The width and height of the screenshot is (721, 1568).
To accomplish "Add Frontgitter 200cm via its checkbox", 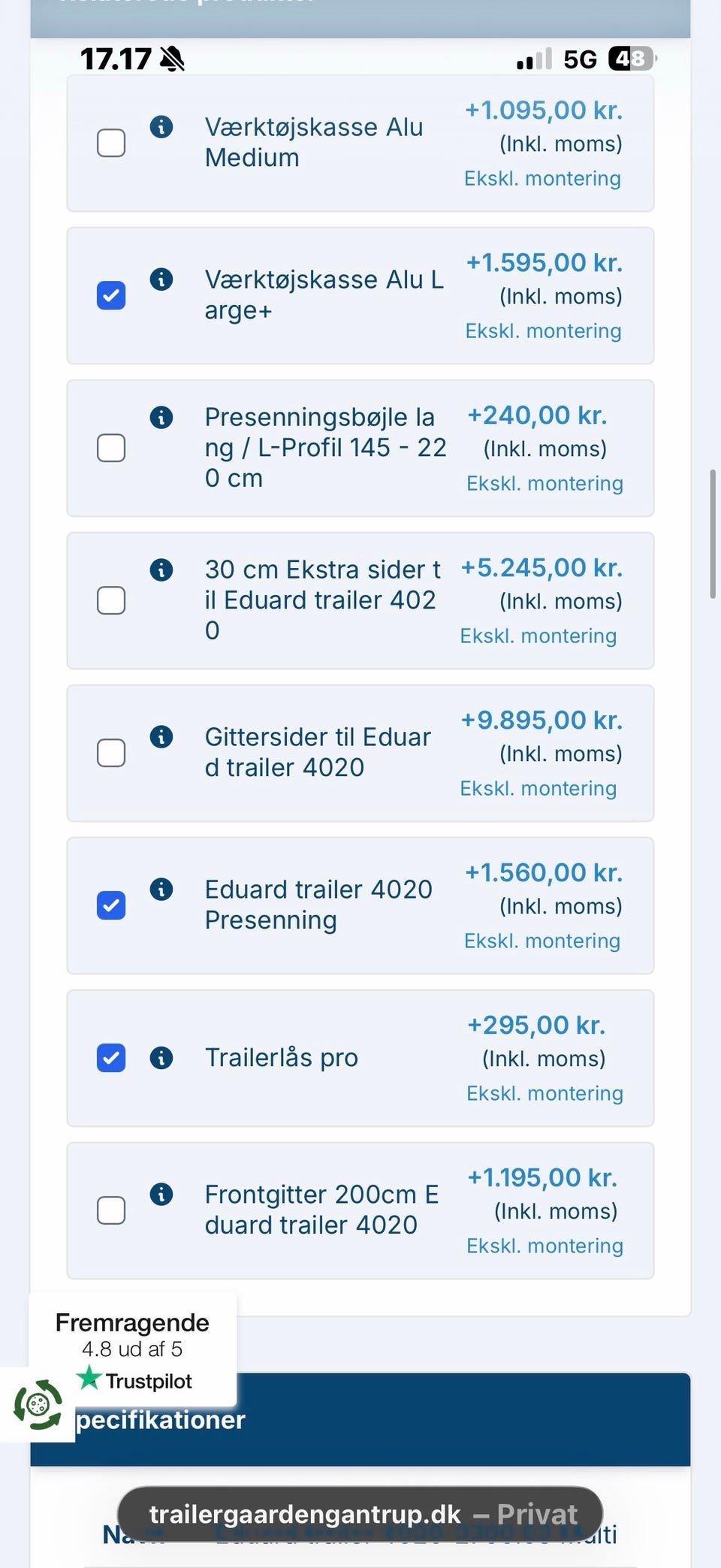I will coord(111,1210).
